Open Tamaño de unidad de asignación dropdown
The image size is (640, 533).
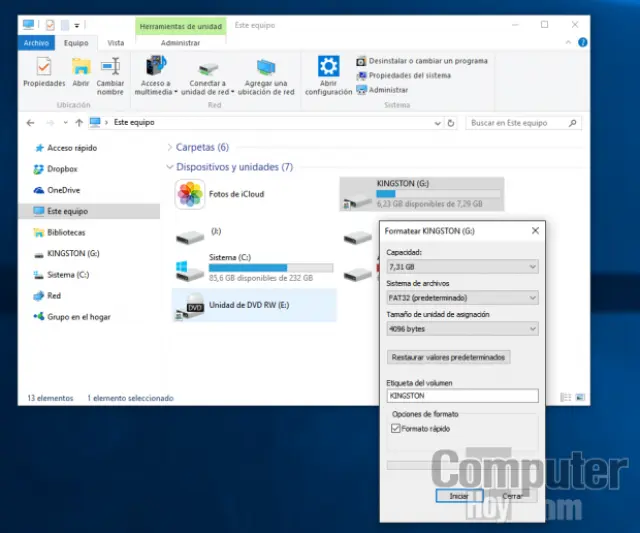coord(462,328)
